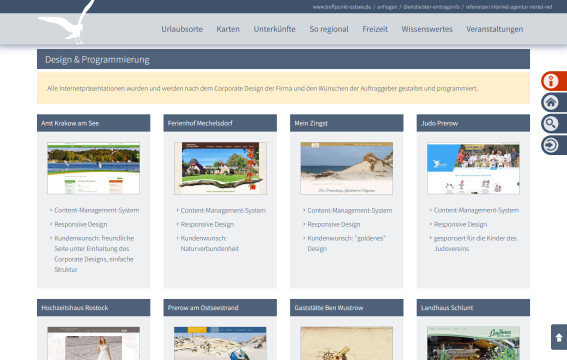Viewport: 567px width, 360px height.
Task: Jump to top with the up arrow button
Action: pos(559,337)
